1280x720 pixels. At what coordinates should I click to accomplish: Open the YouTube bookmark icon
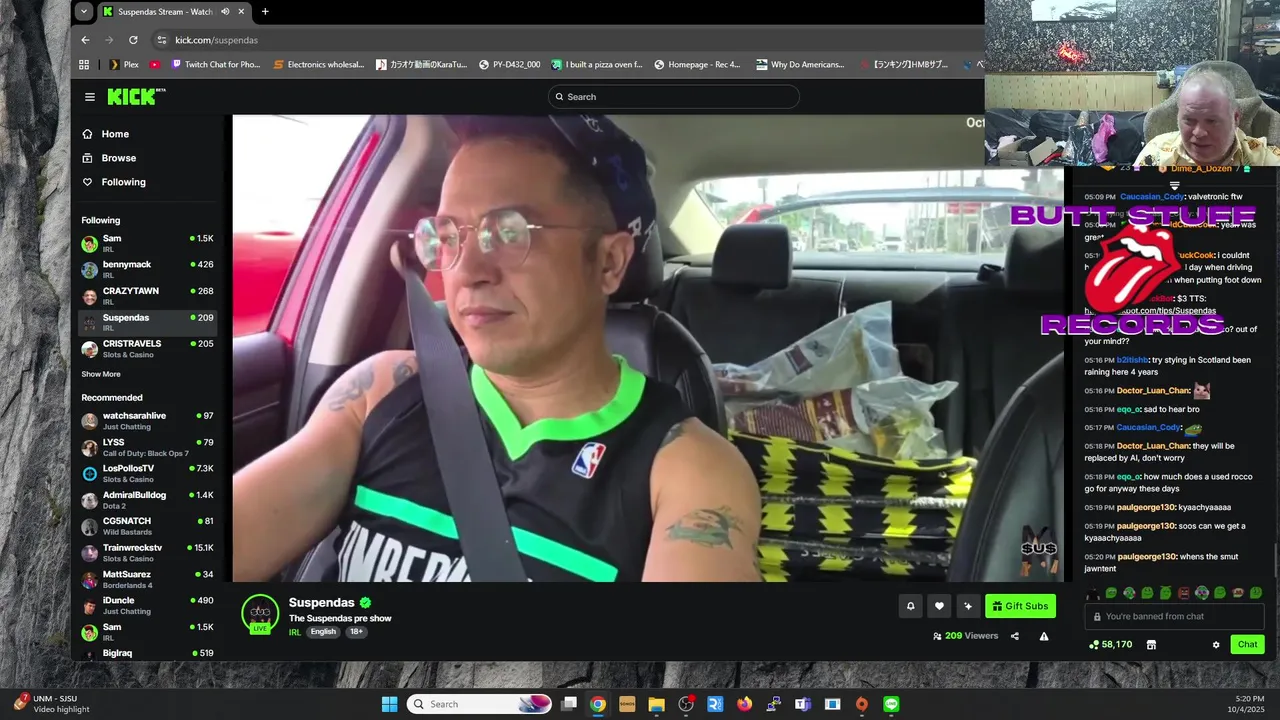coord(155,65)
